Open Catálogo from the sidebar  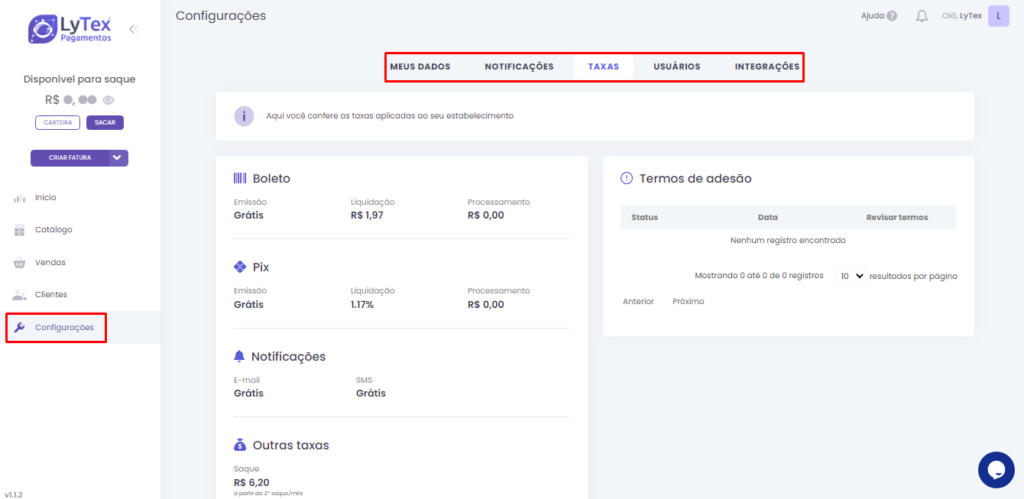tap(53, 230)
